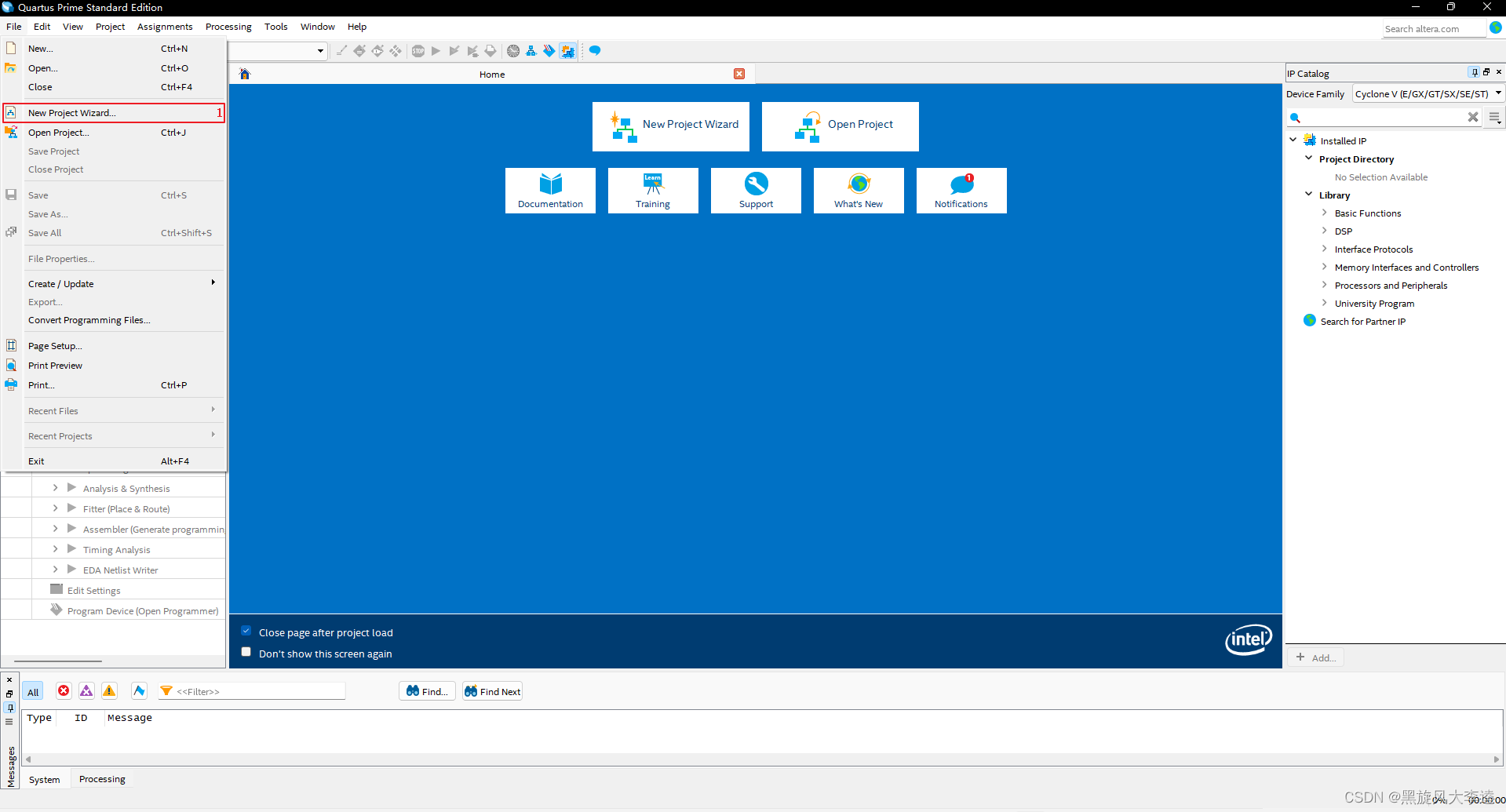Screen dimensions: 1506x812
Task: Open the IP Catalog options menu icon
Action: pyautogui.click(x=1494, y=117)
